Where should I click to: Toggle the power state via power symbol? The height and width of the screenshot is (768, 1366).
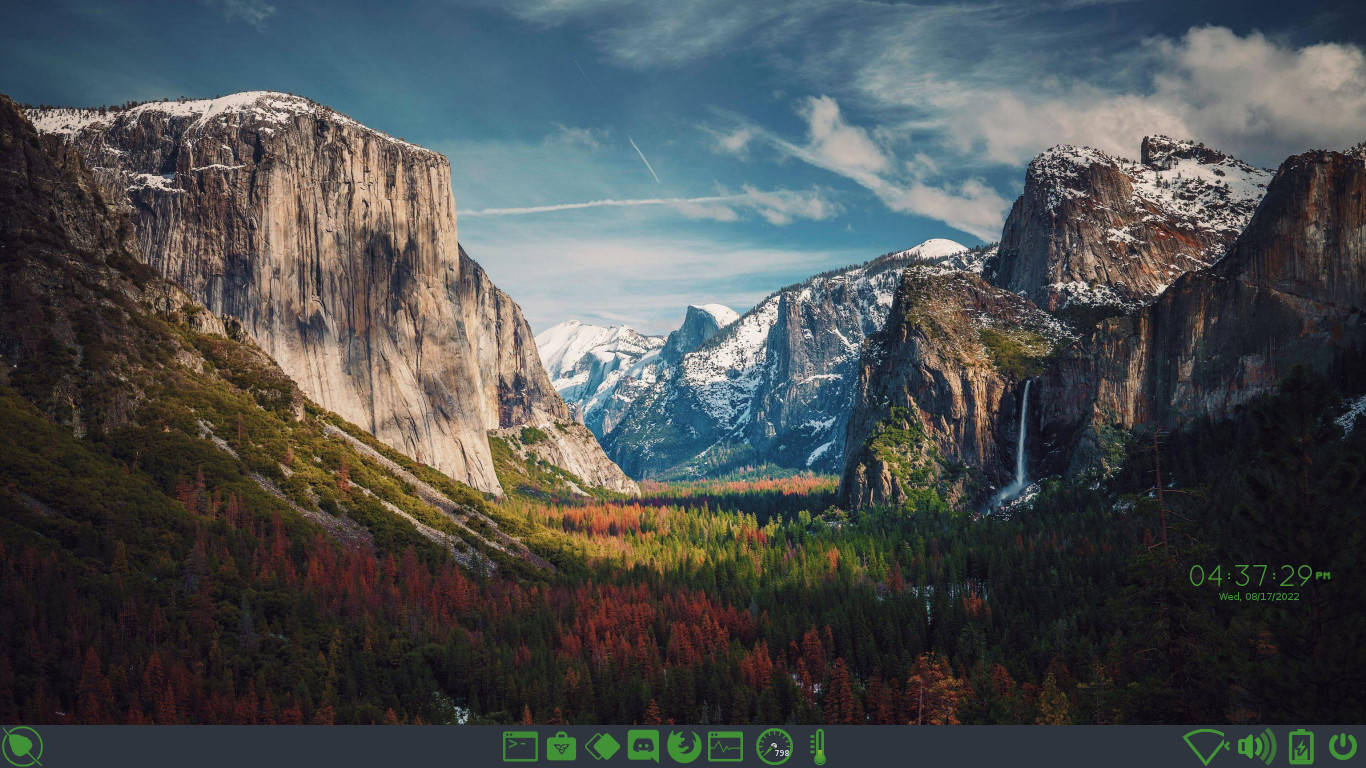1342,745
